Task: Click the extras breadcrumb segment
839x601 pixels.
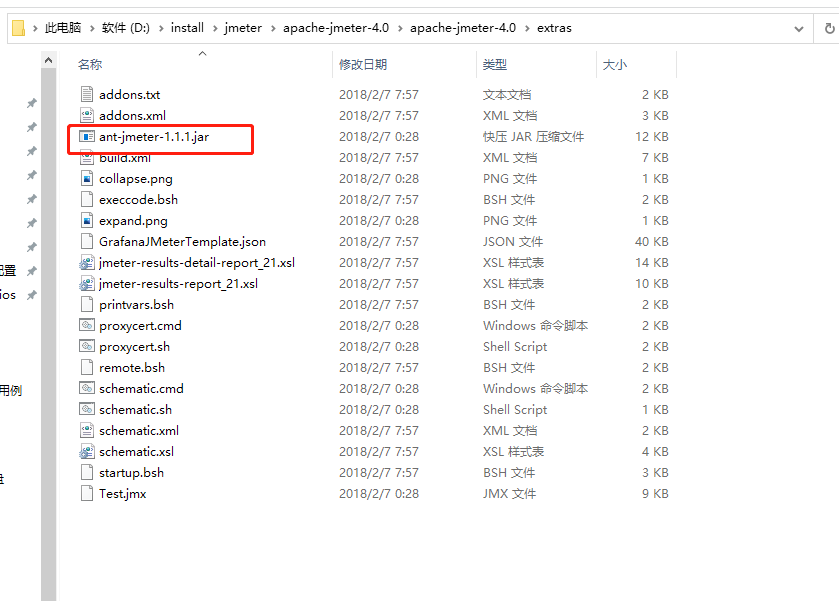Action: [x=554, y=28]
